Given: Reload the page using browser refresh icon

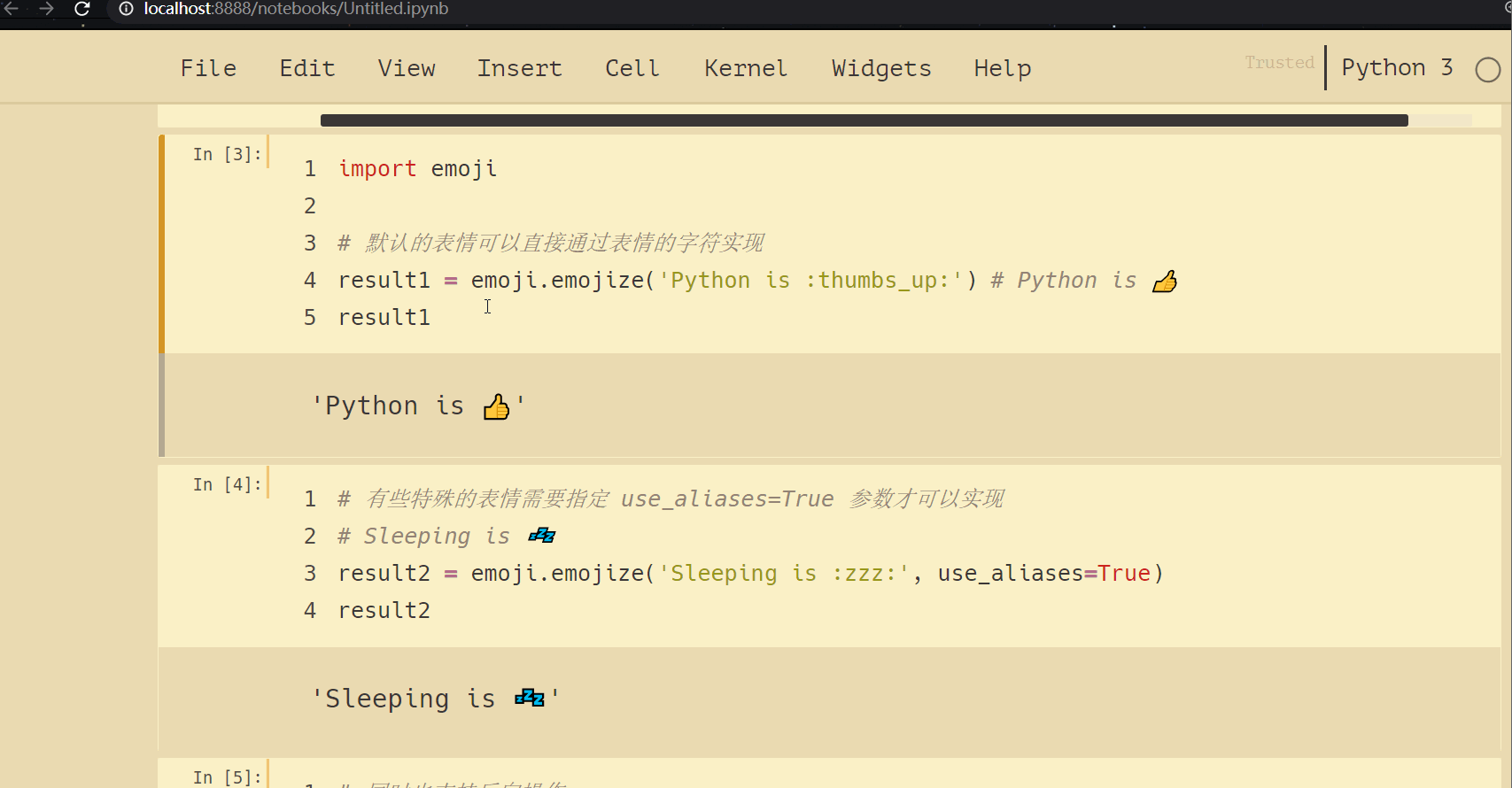Looking at the screenshot, I should click(81, 9).
